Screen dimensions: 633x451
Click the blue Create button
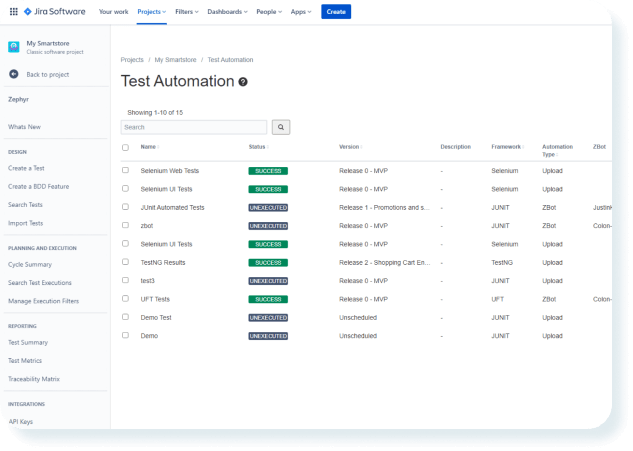pyautogui.click(x=336, y=12)
